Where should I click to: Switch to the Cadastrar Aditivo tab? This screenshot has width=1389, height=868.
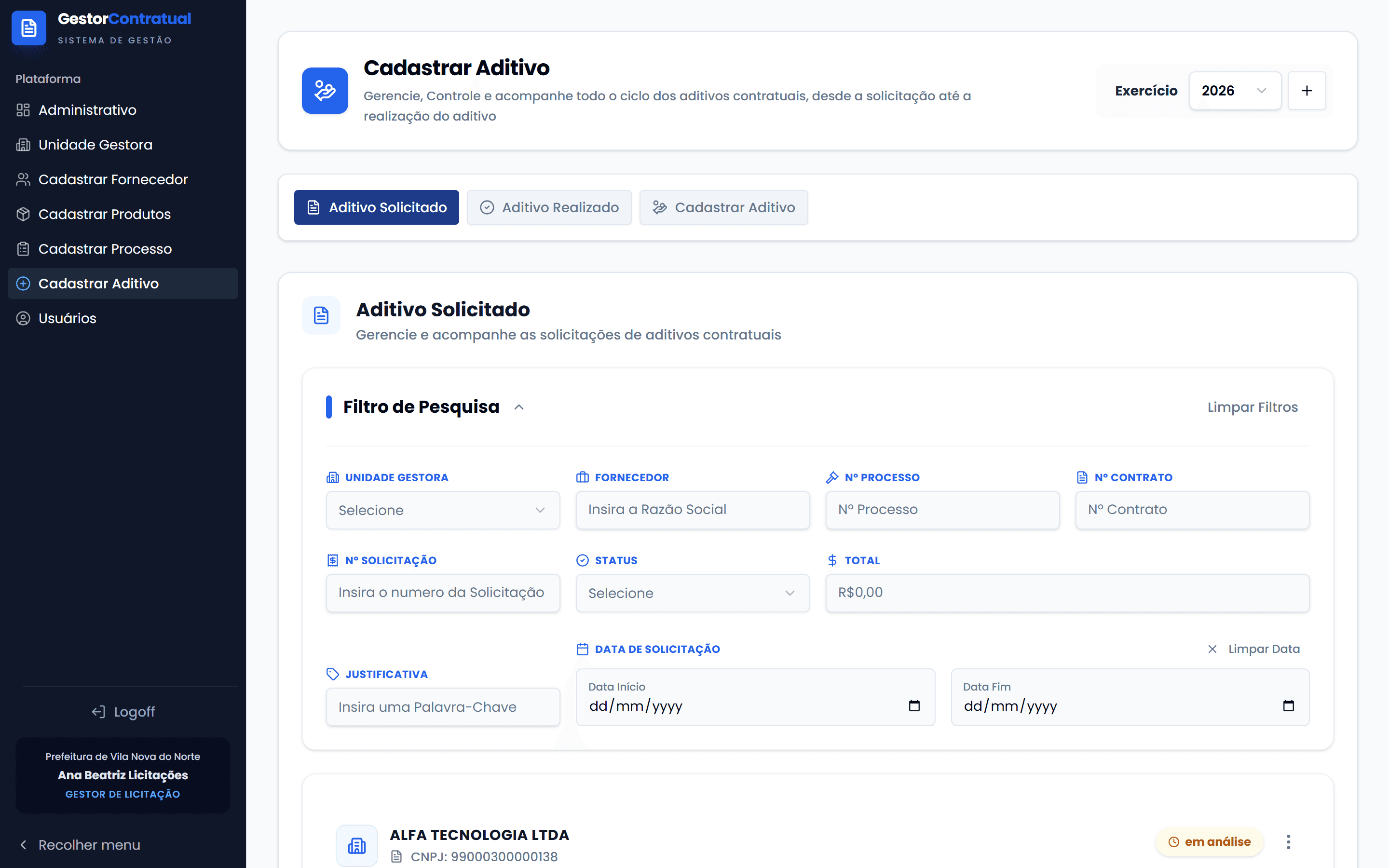pyautogui.click(x=724, y=207)
